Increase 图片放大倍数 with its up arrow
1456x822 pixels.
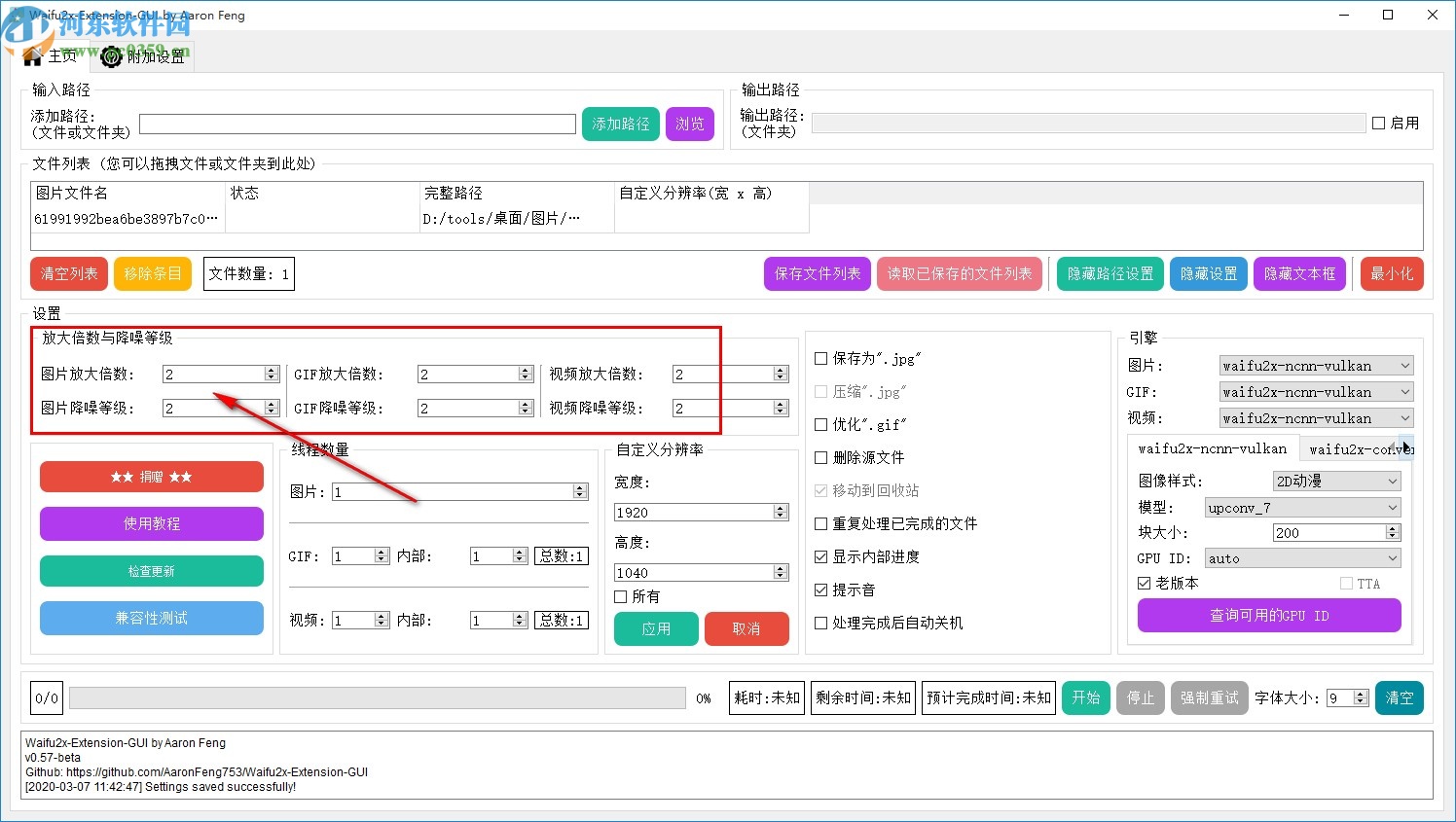click(273, 368)
